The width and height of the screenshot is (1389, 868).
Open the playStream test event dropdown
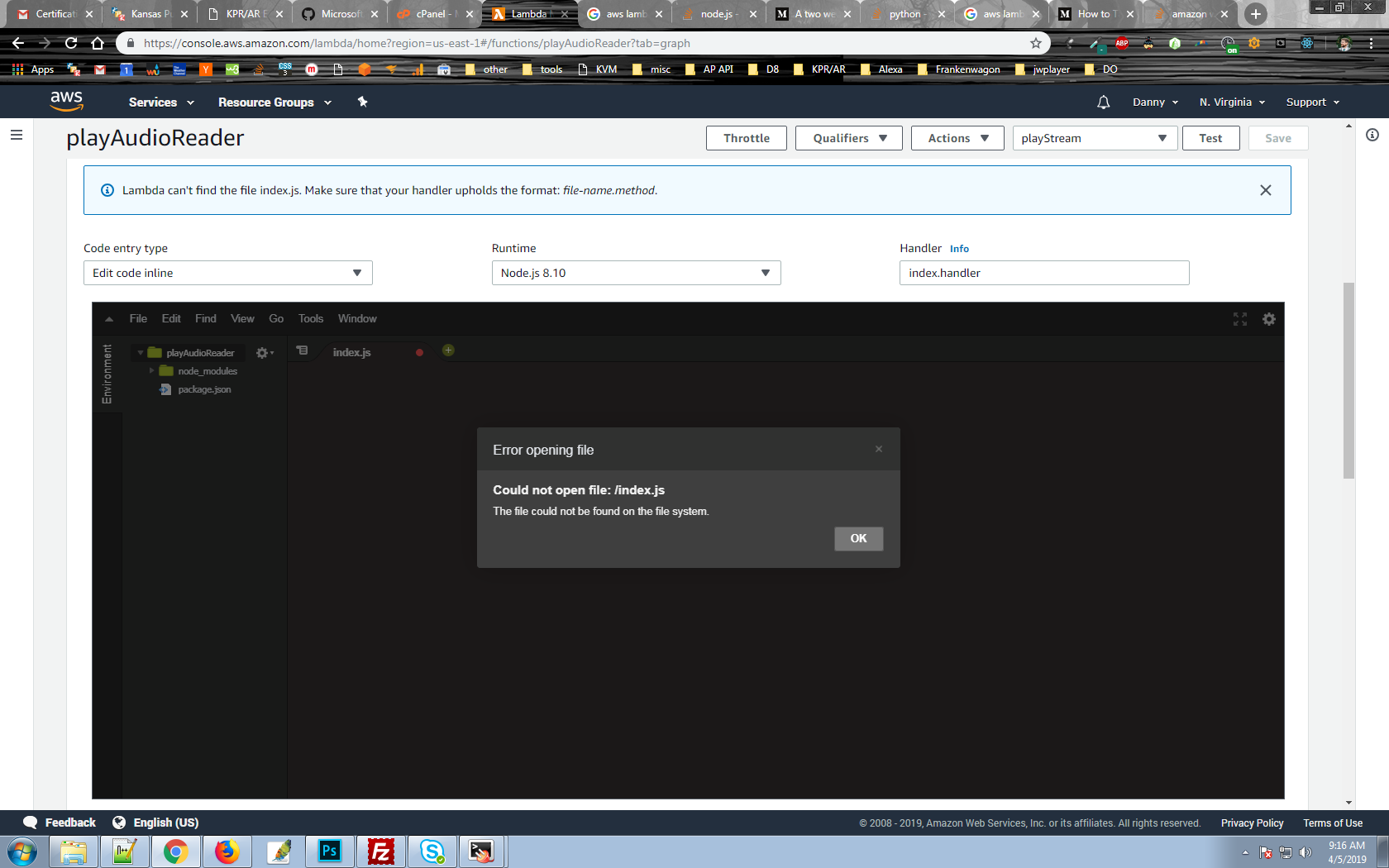[x=1095, y=138]
